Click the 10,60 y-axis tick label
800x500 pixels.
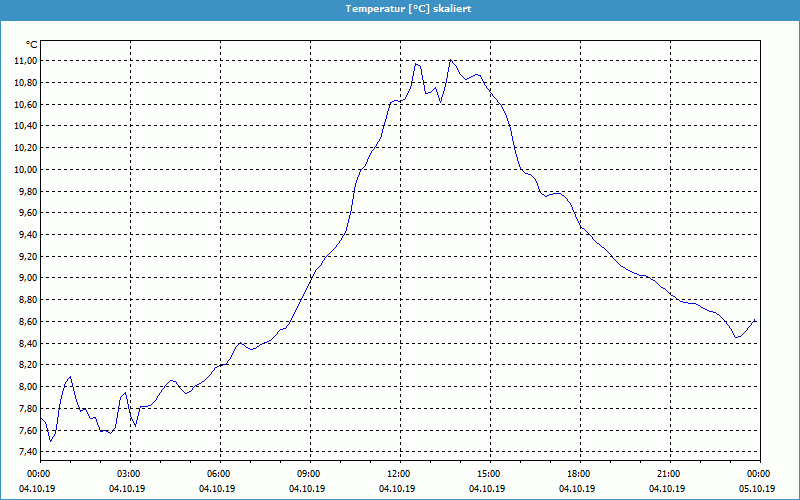coord(24,105)
